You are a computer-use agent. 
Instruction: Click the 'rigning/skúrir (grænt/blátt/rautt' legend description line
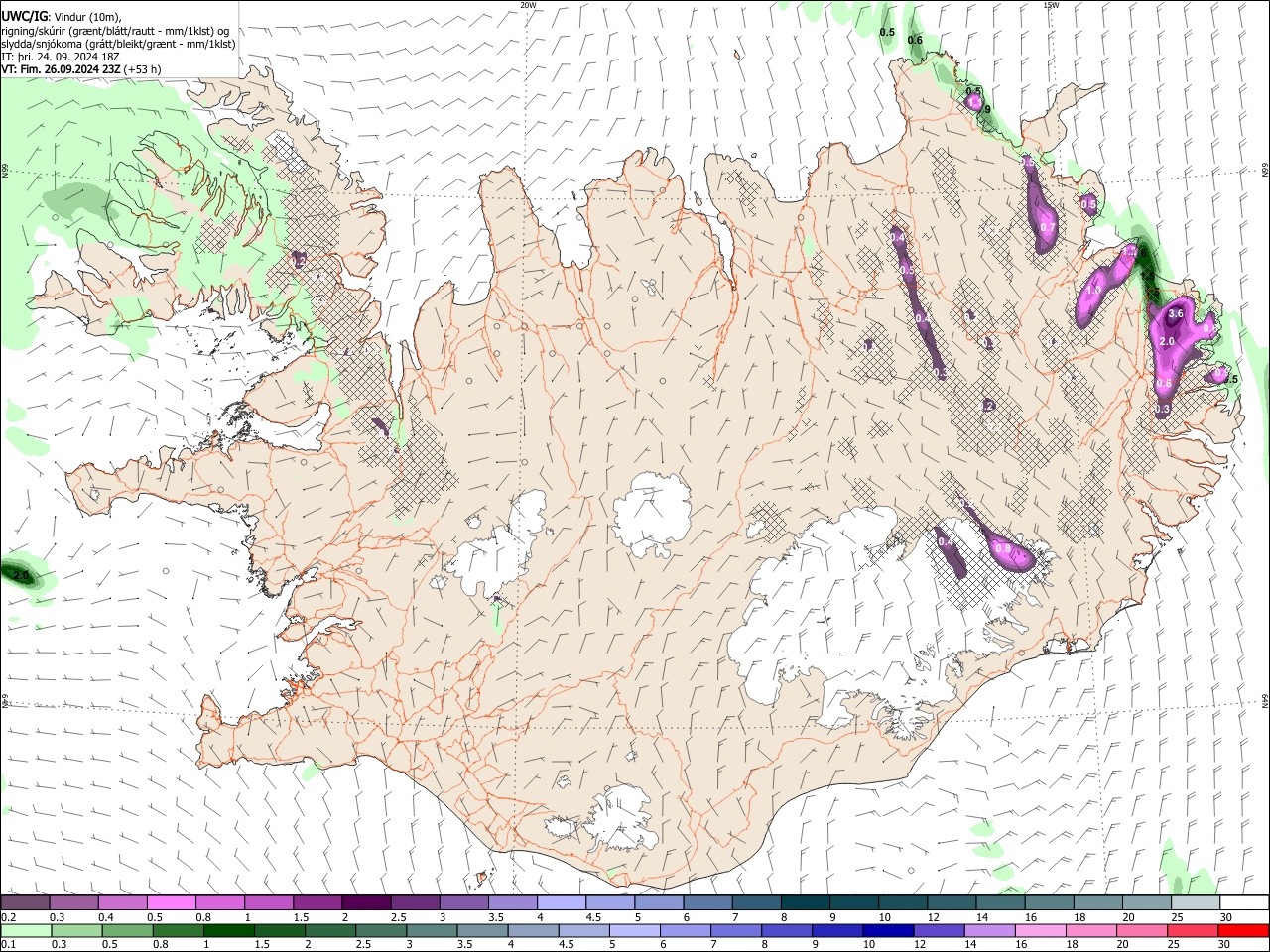[x=116, y=31]
